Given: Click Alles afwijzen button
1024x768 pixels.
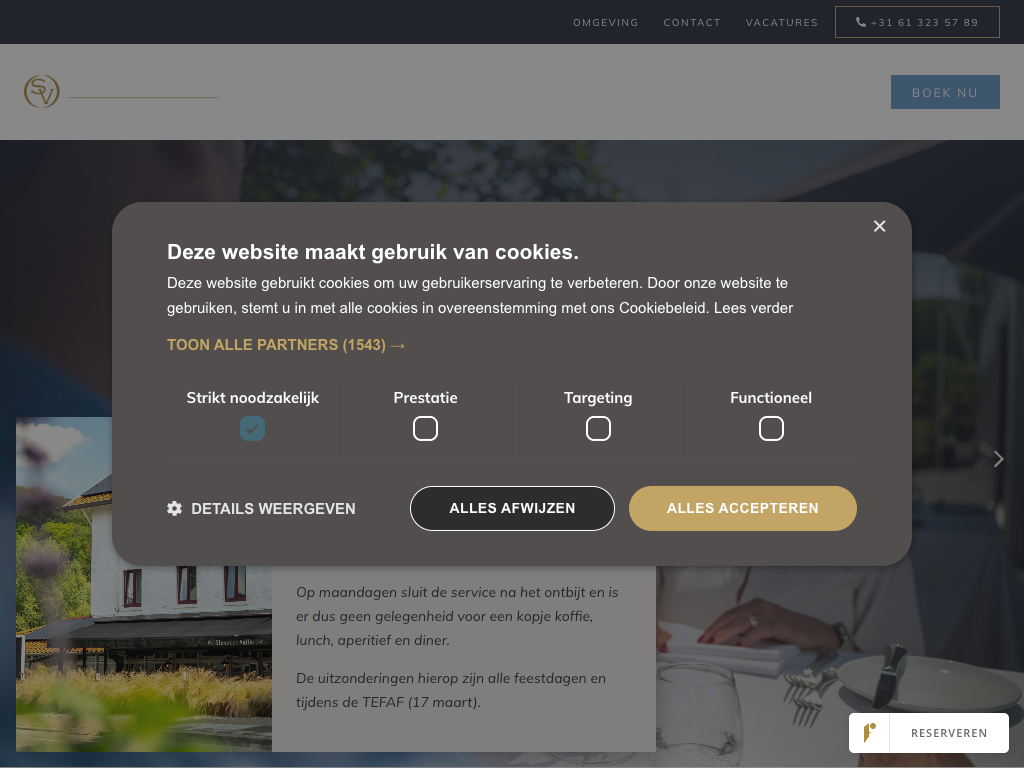Looking at the screenshot, I should point(512,508).
